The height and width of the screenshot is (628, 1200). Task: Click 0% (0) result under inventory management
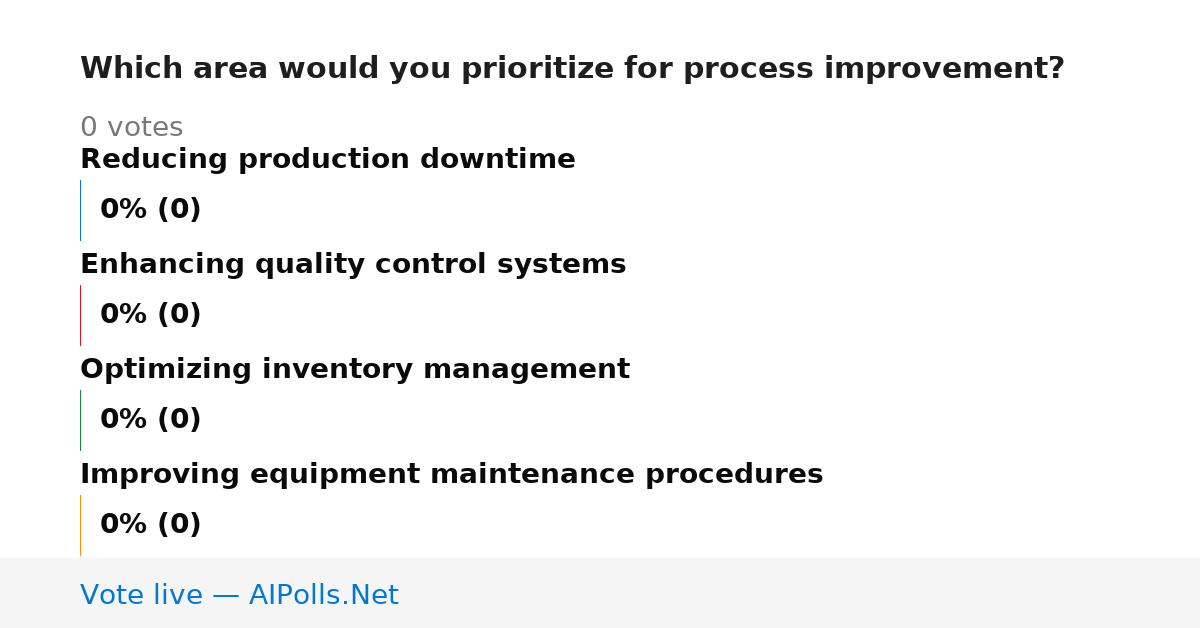[151, 420]
